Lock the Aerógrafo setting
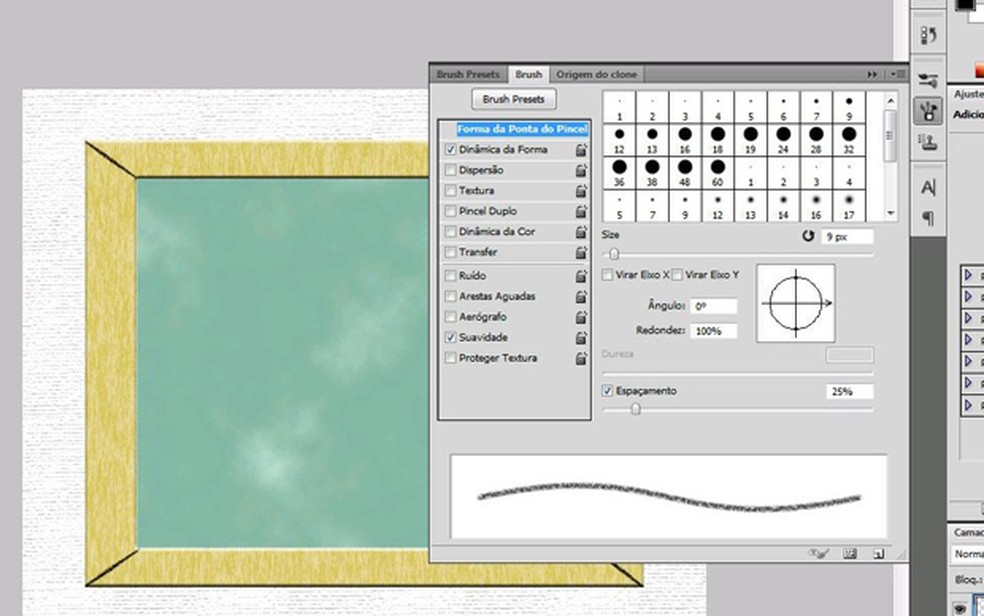The image size is (984, 616). 581,317
